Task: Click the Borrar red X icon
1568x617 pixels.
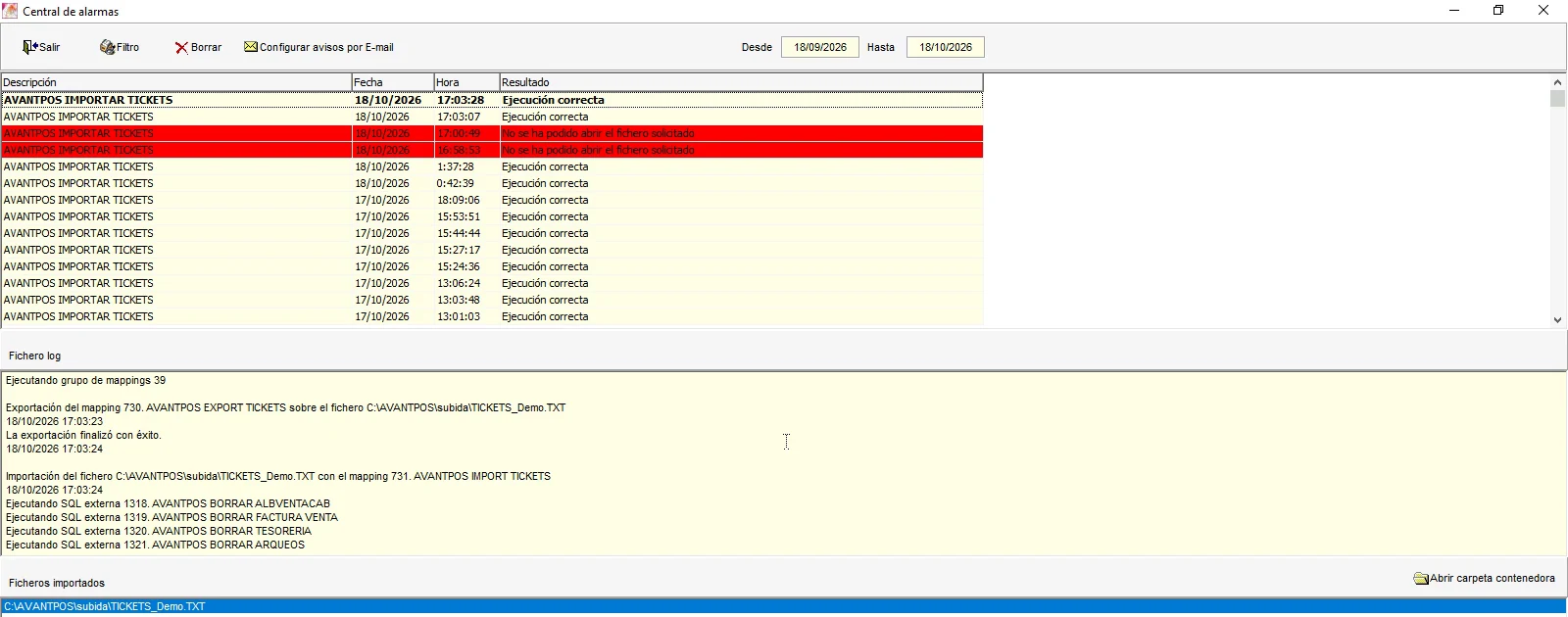Action: pyautogui.click(x=181, y=48)
